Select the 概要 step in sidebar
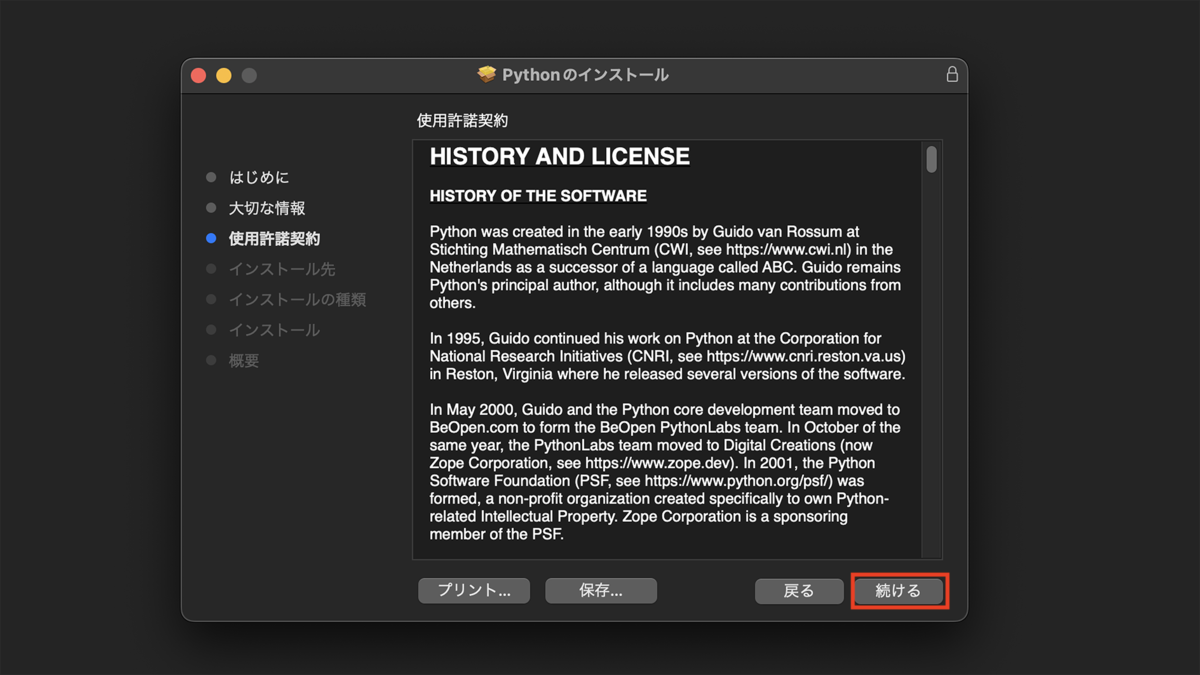The image size is (1200, 675). [244, 360]
